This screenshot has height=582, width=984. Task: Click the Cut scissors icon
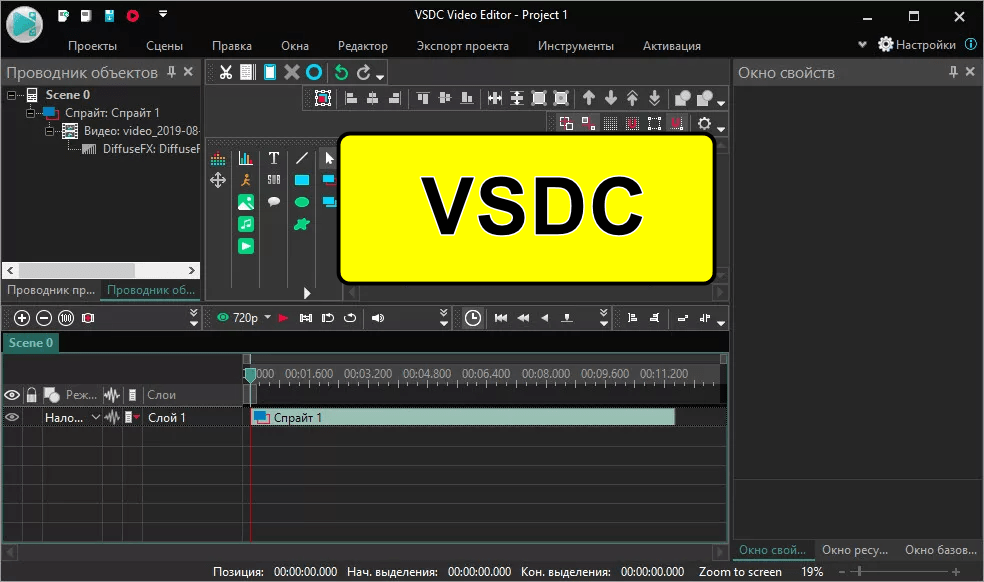(226, 72)
